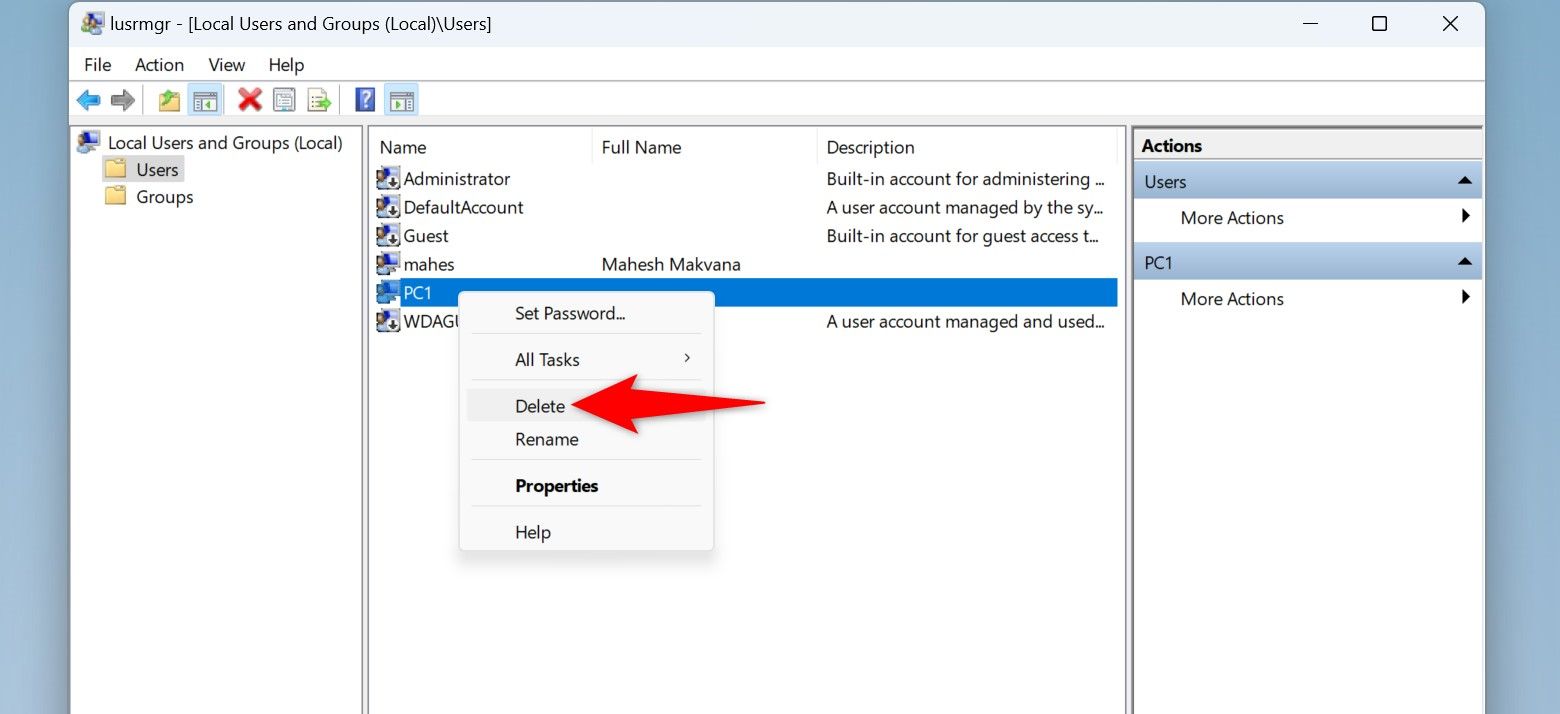The width and height of the screenshot is (1560, 714).
Task: Click the lusrmgr title bar app icon
Action: coord(93,23)
